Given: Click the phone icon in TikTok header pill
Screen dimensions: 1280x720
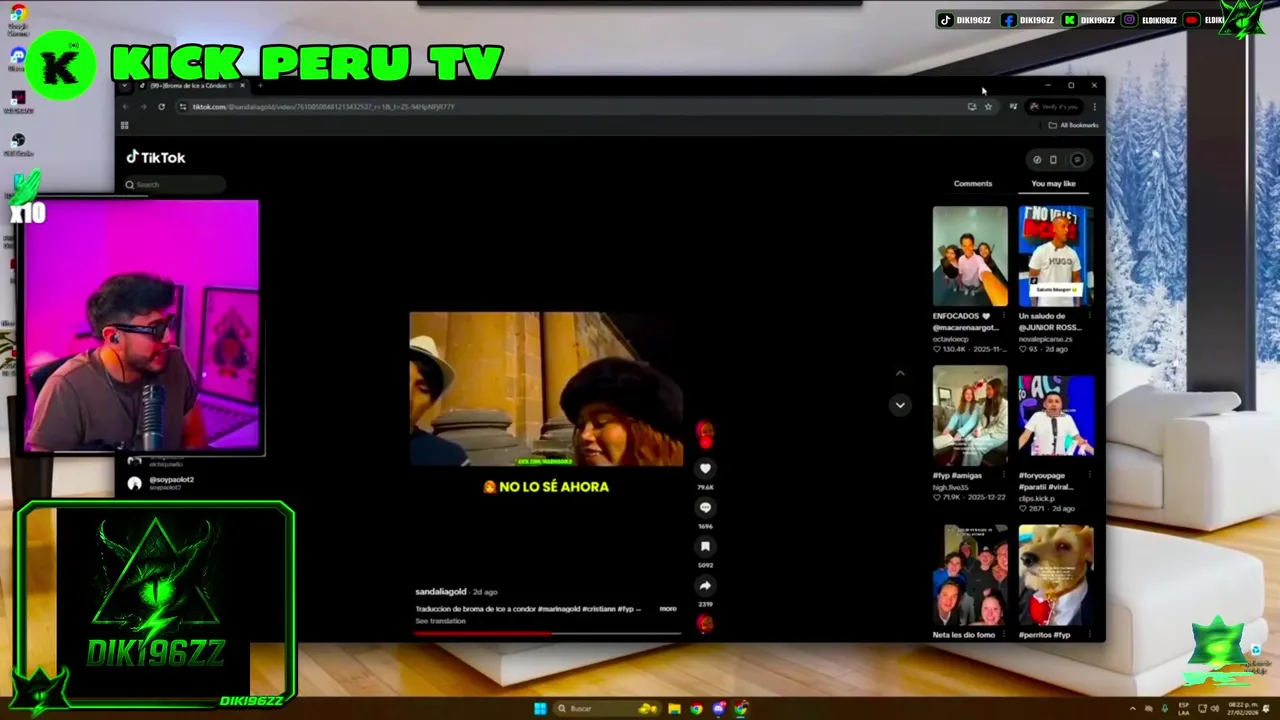Looking at the screenshot, I should point(1053,160).
